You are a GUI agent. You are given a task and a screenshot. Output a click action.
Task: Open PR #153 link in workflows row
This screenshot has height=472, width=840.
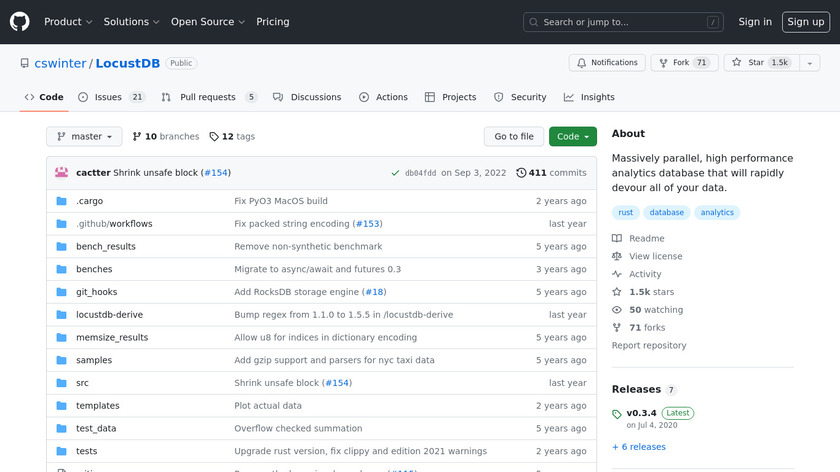368,223
